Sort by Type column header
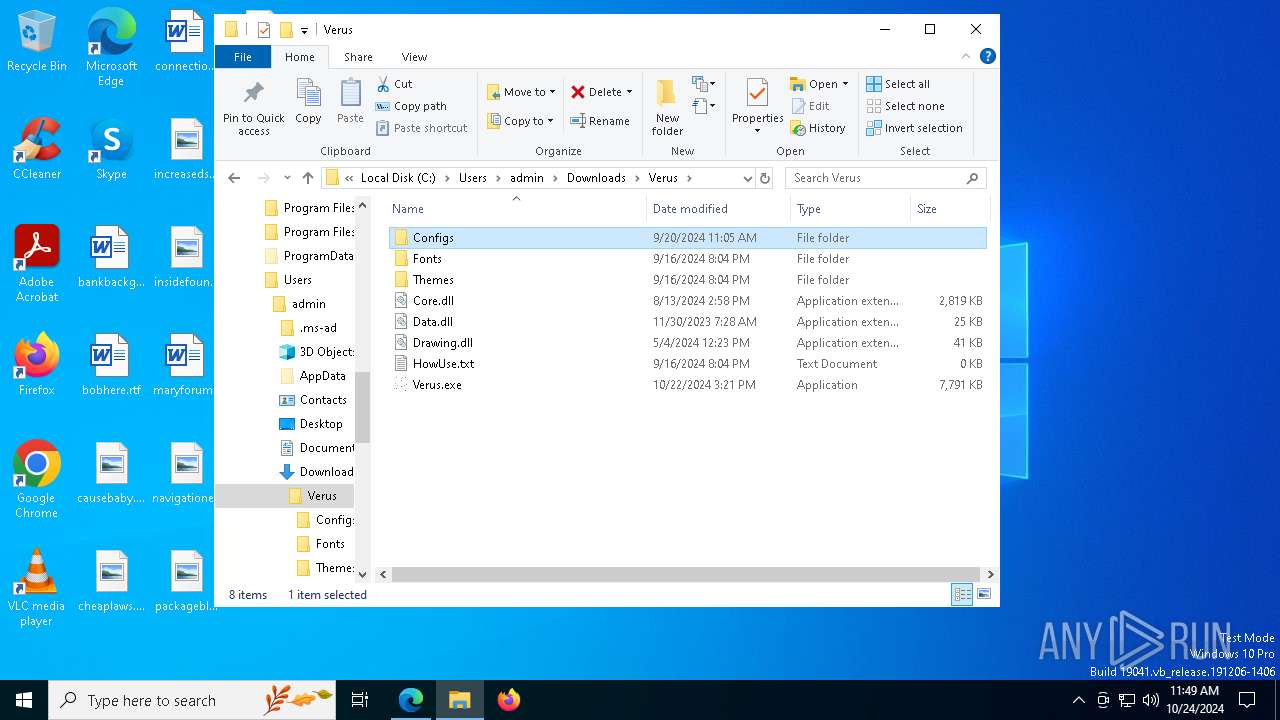This screenshot has height=720, width=1280. pos(850,209)
